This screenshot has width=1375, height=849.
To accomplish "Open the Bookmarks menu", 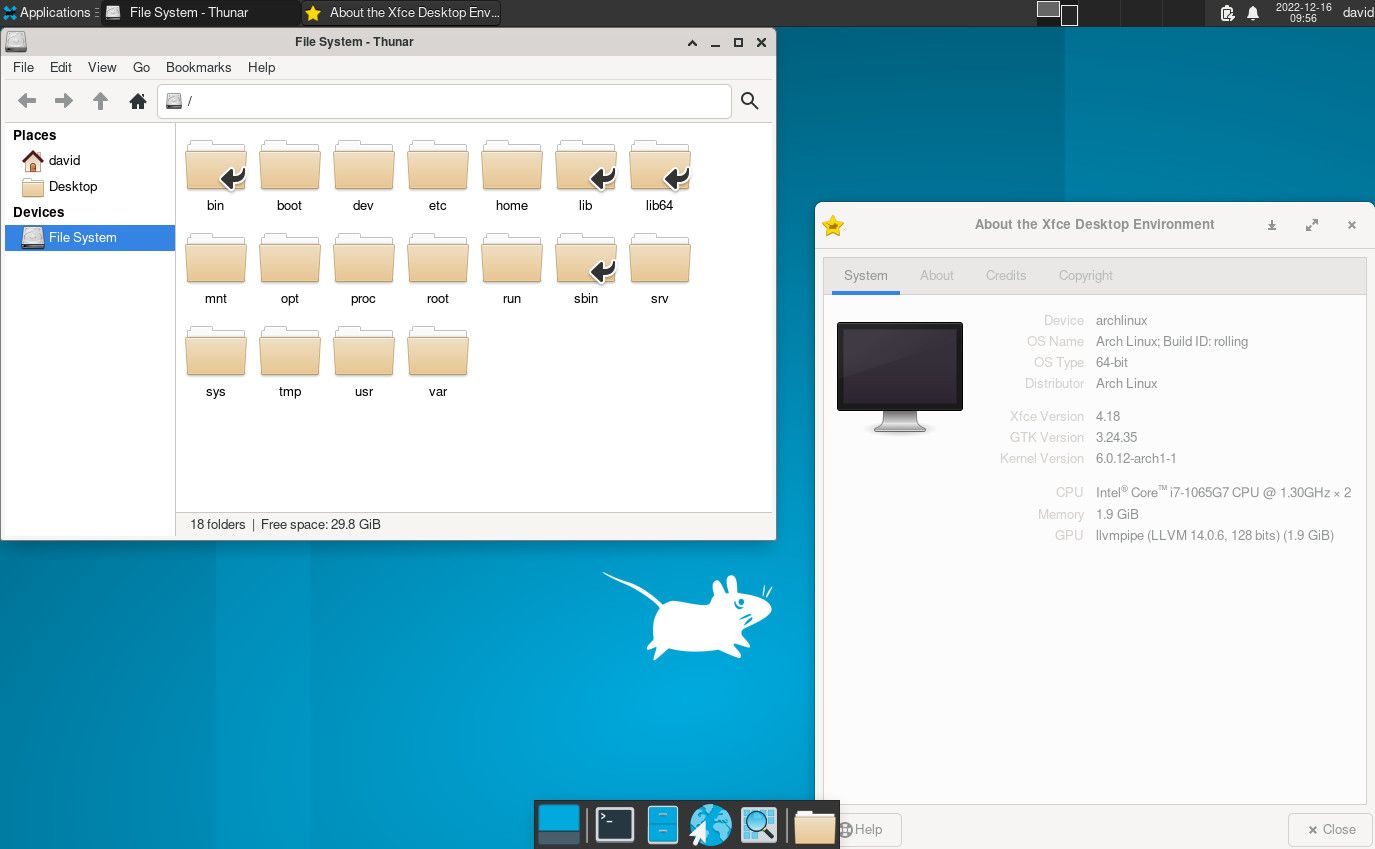I will tap(198, 67).
